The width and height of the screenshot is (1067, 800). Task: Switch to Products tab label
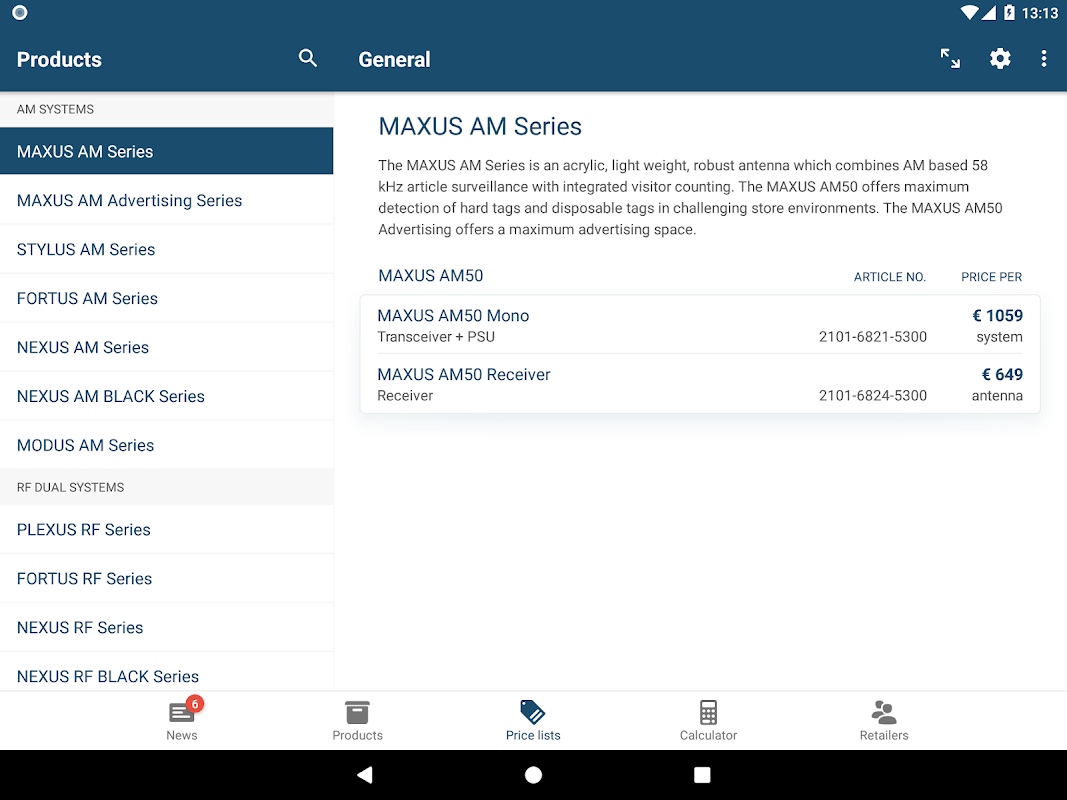(x=357, y=735)
